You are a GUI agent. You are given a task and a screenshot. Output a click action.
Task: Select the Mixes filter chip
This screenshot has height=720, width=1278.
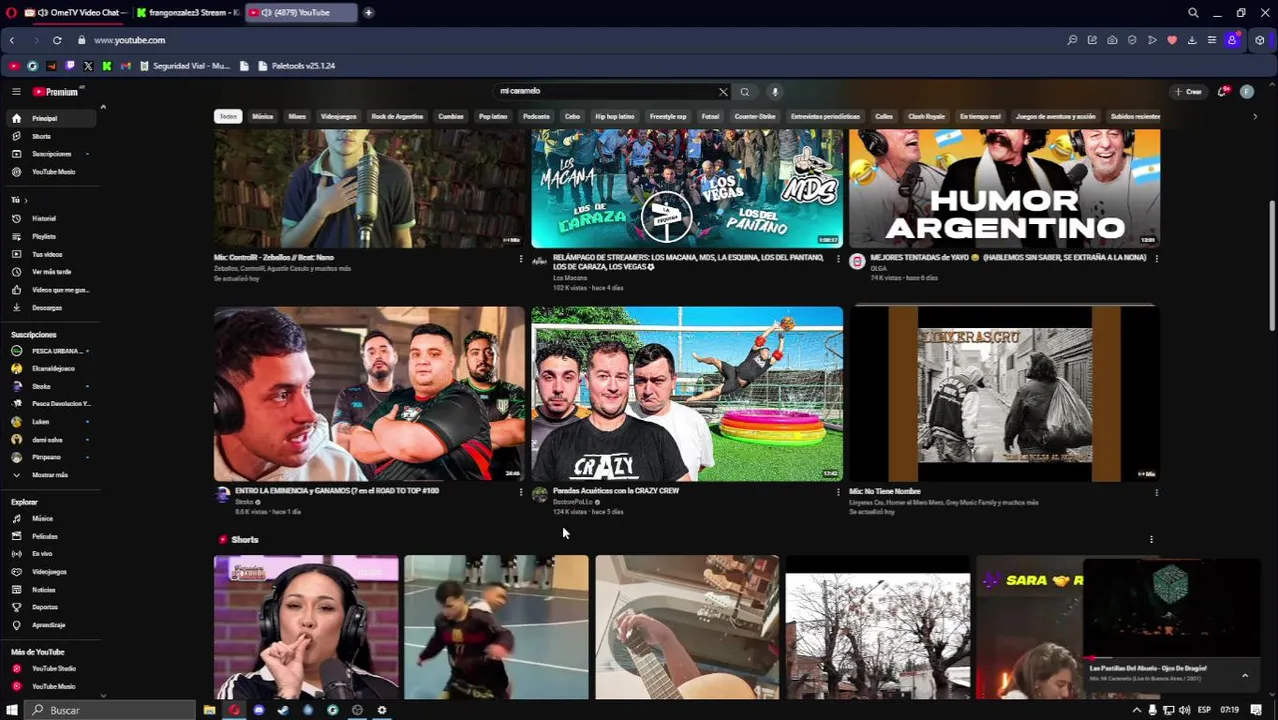297,116
